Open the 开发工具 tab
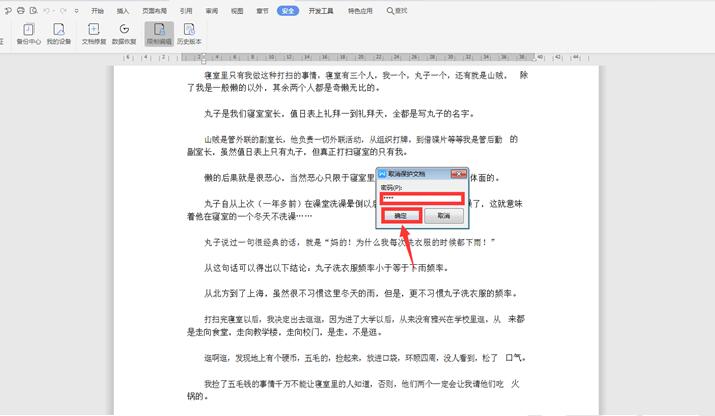Viewport: 715px width, 416px height. (x=322, y=10)
